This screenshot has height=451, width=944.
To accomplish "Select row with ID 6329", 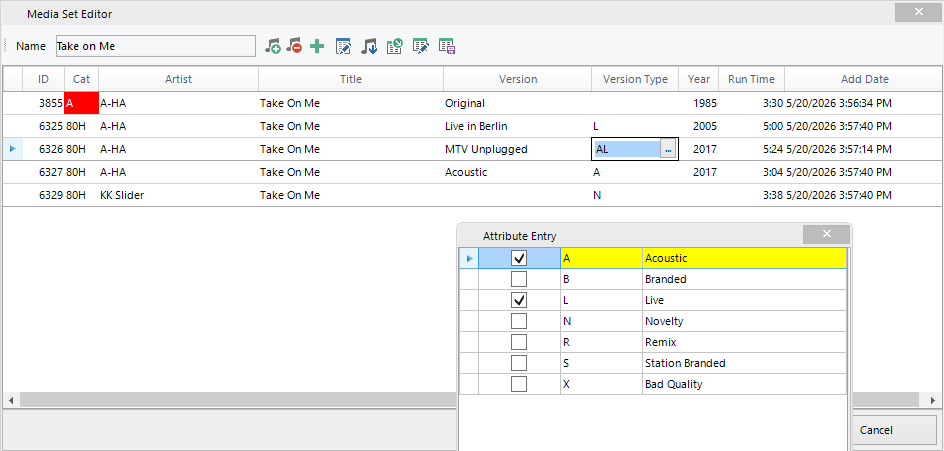I will click(x=472, y=195).
